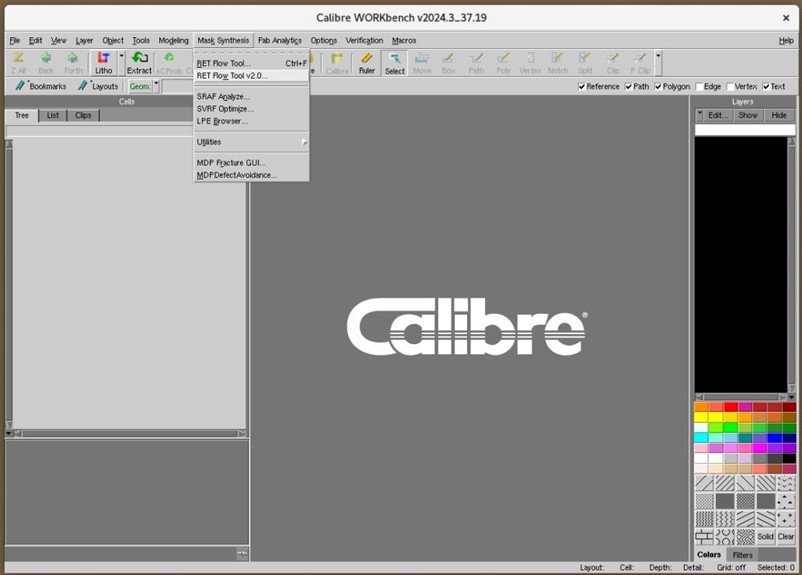Image resolution: width=802 pixels, height=575 pixels.
Task: Click the Calibre toolbar icon
Action: tap(337, 63)
